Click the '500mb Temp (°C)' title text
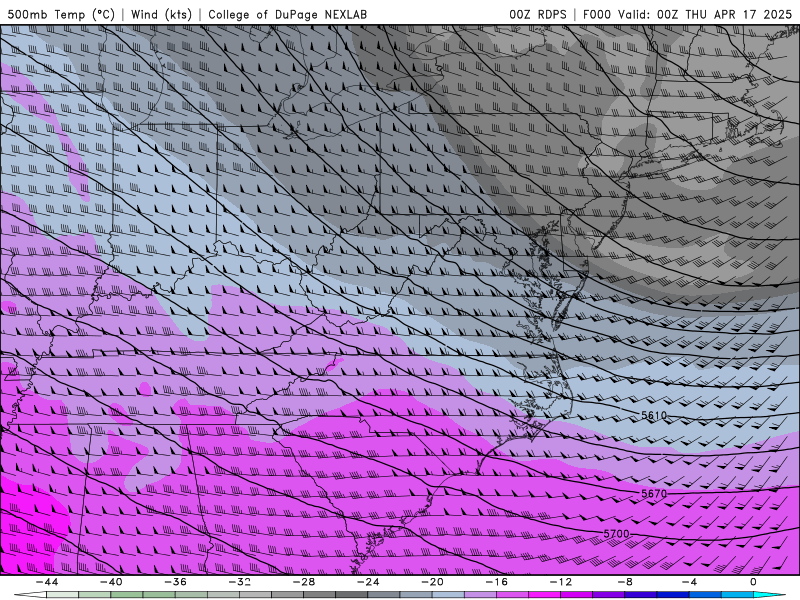The height and width of the screenshot is (600, 800). tap(61, 14)
